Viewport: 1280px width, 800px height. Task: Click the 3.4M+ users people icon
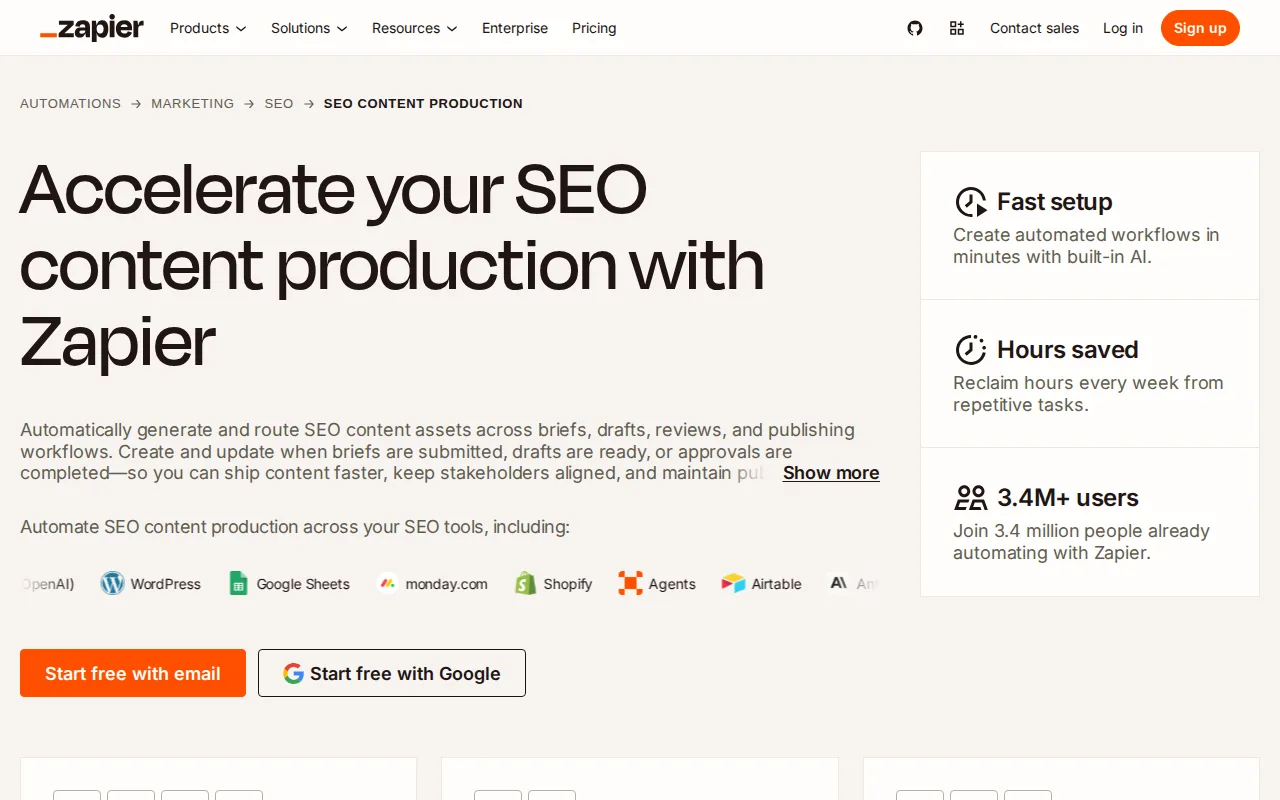tap(971, 498)
